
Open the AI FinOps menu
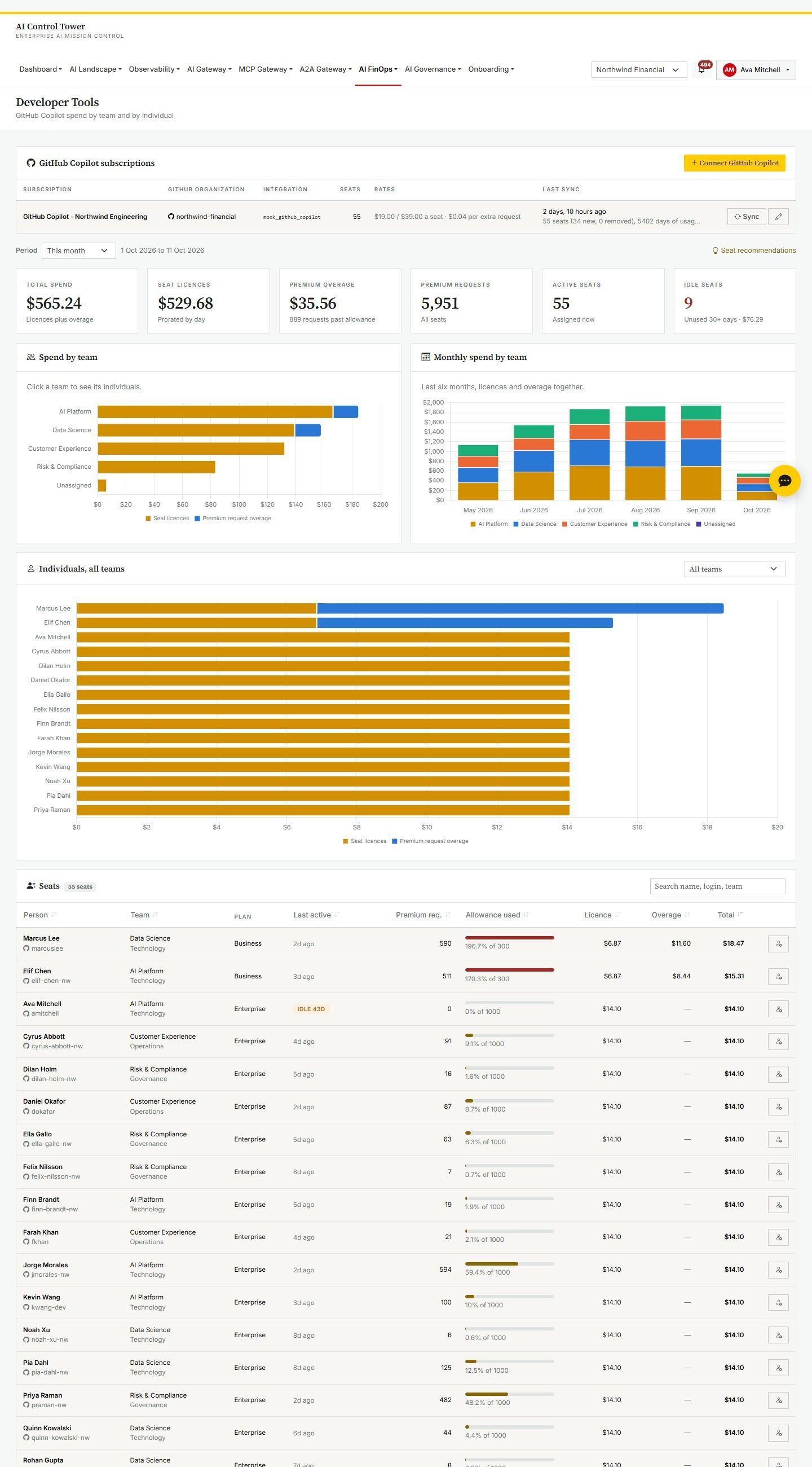(378, 69)
